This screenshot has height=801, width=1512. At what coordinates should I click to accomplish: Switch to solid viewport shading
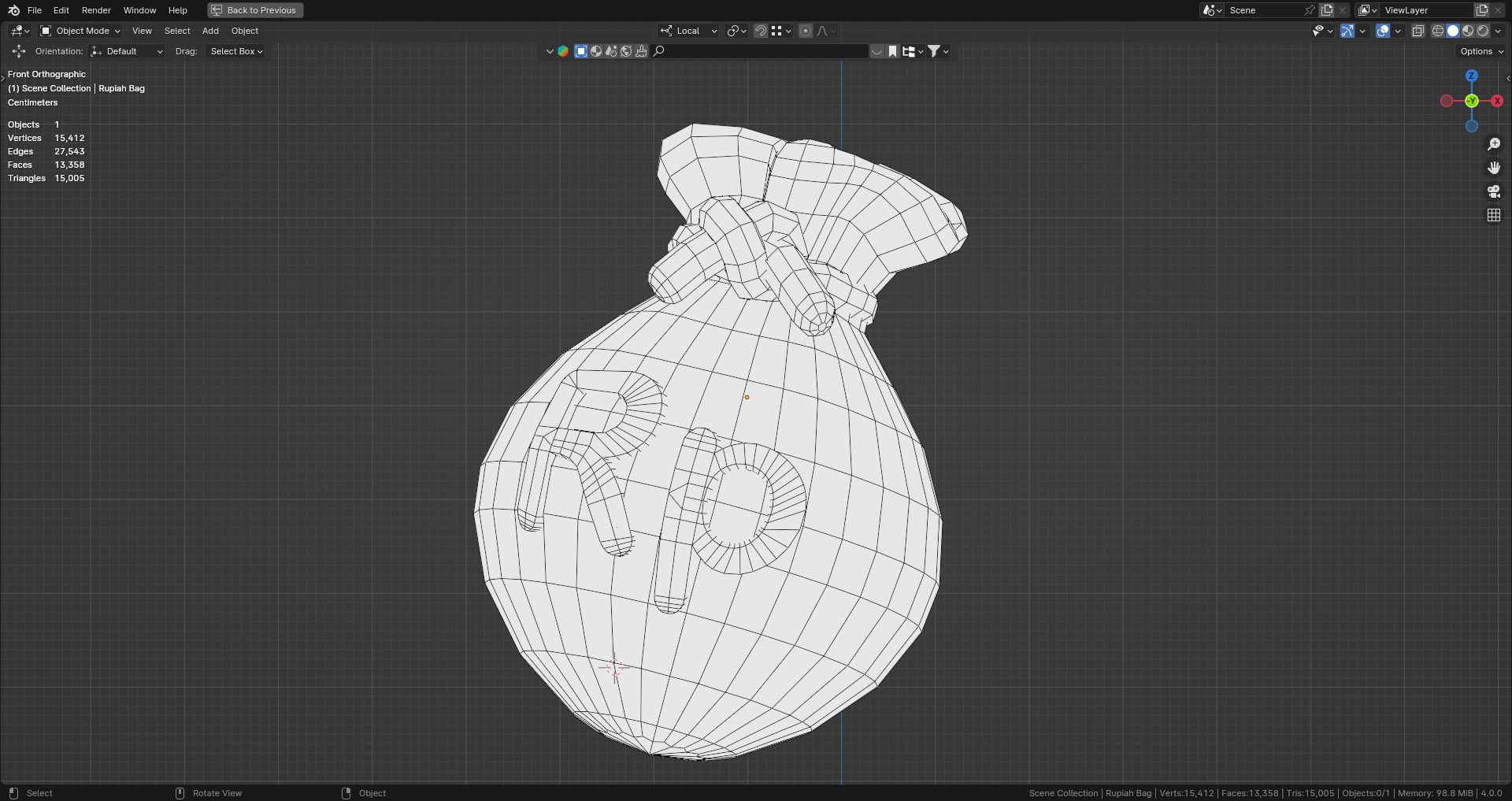point(1453,31)
